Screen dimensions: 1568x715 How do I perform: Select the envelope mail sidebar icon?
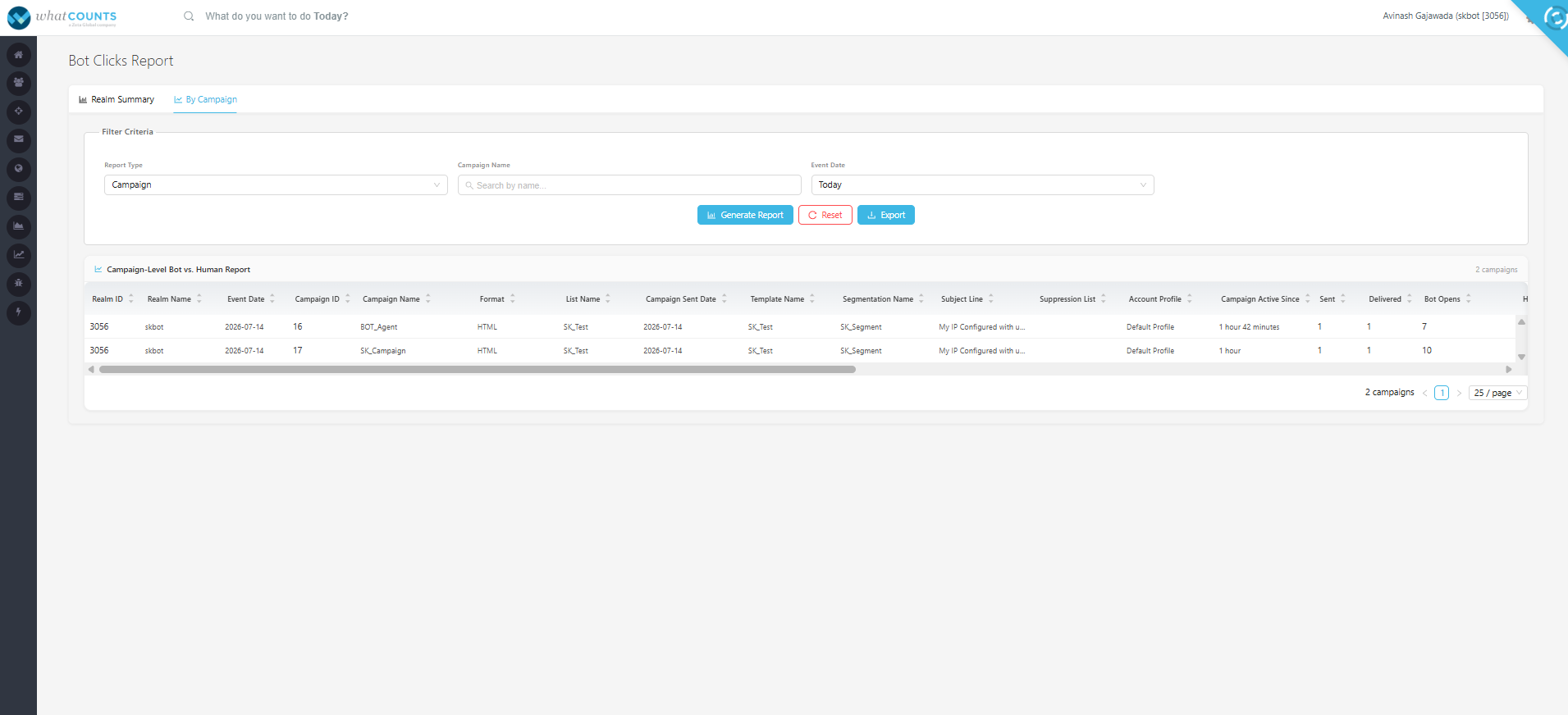coord(18,140)
